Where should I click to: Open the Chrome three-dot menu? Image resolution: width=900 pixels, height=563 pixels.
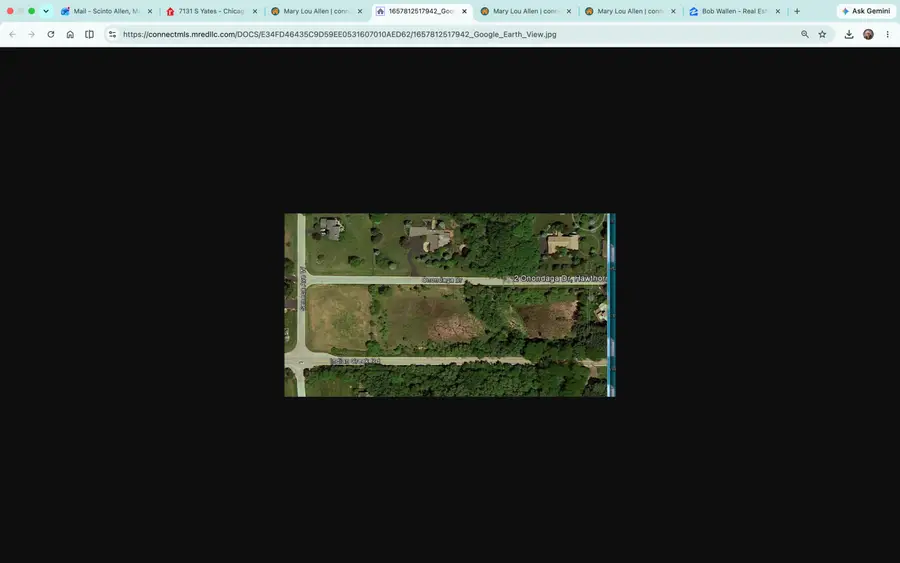click(887, 34)
